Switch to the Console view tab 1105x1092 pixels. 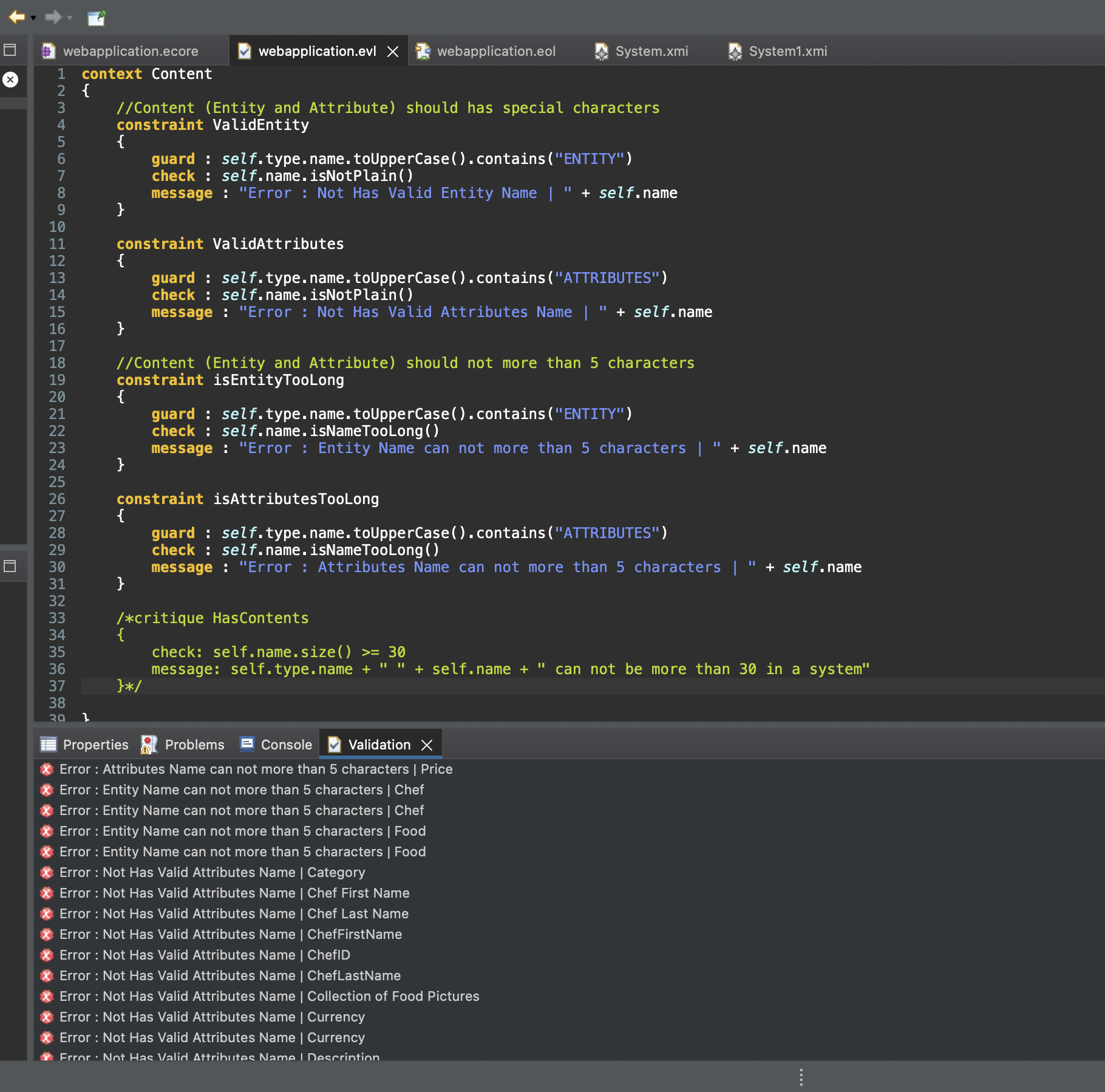(276, 745)
